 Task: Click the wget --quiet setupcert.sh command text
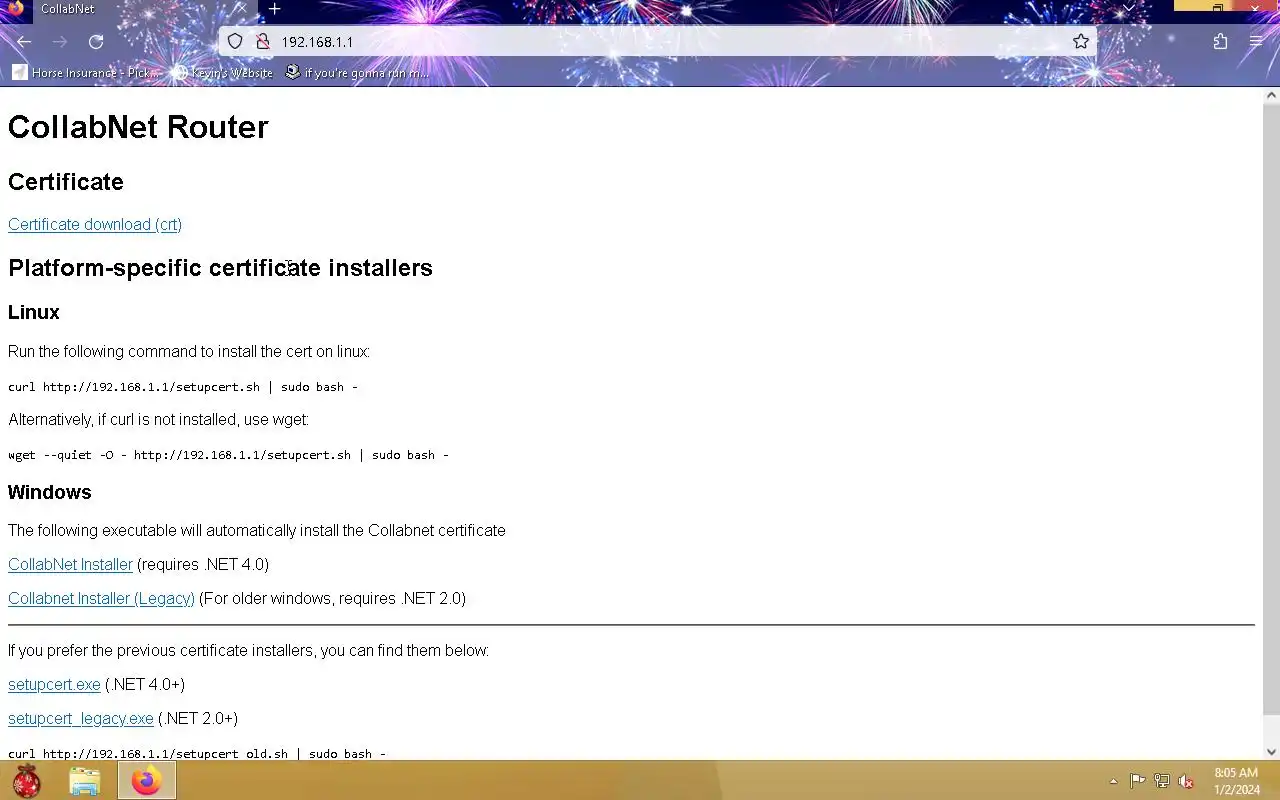pyautogui.click(x=228, y=455)
